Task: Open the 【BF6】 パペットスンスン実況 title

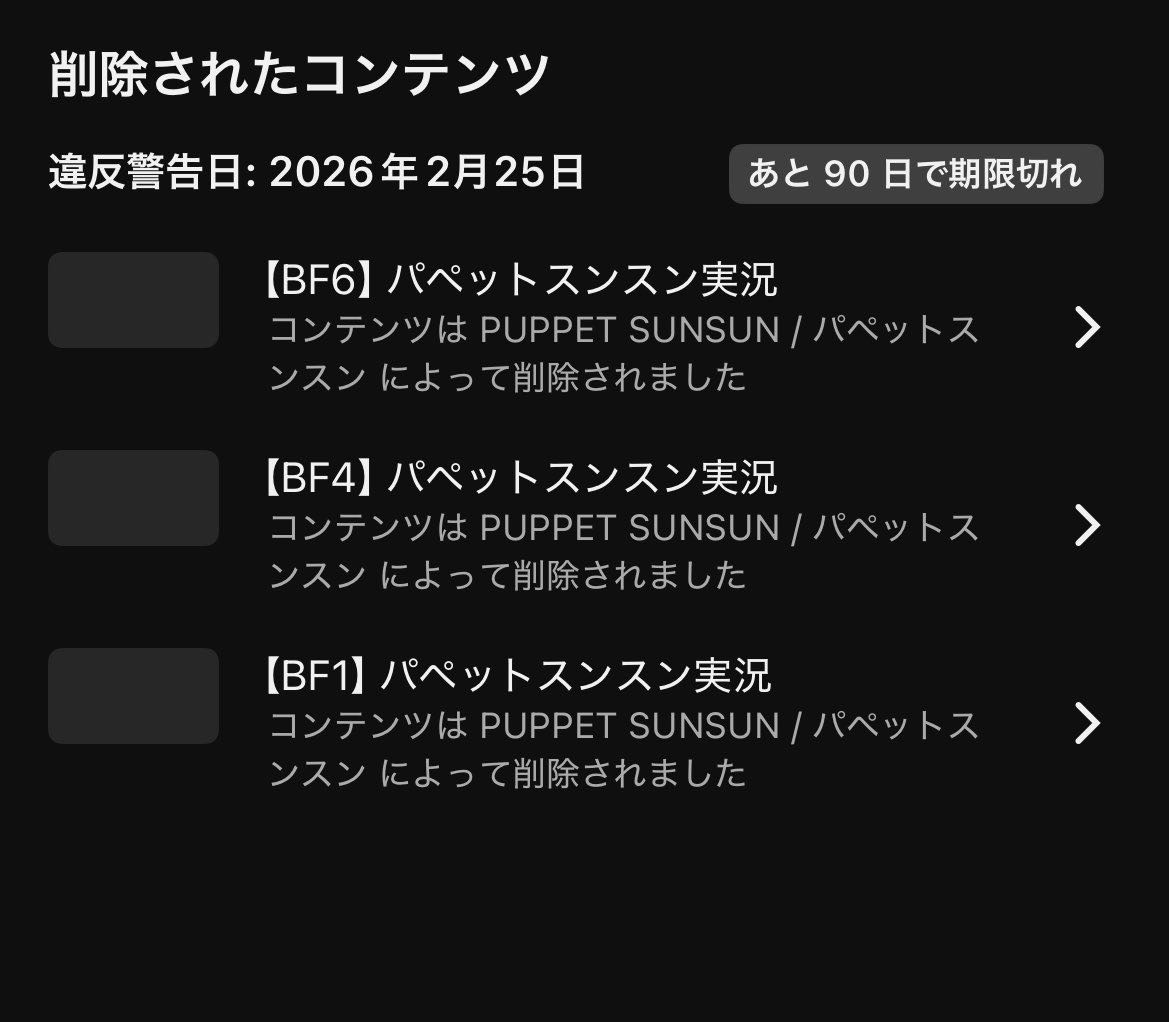Action: (519, 281)
